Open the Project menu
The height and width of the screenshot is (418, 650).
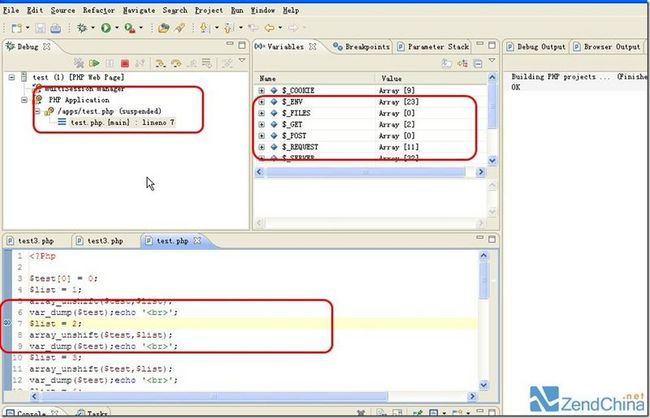click(x=209, y=10)
